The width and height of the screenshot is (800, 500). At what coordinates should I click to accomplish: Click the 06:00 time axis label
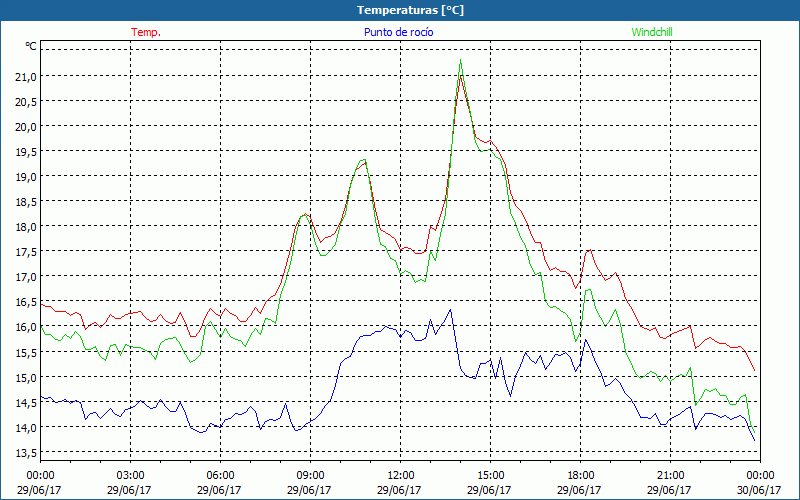[220, 475]
